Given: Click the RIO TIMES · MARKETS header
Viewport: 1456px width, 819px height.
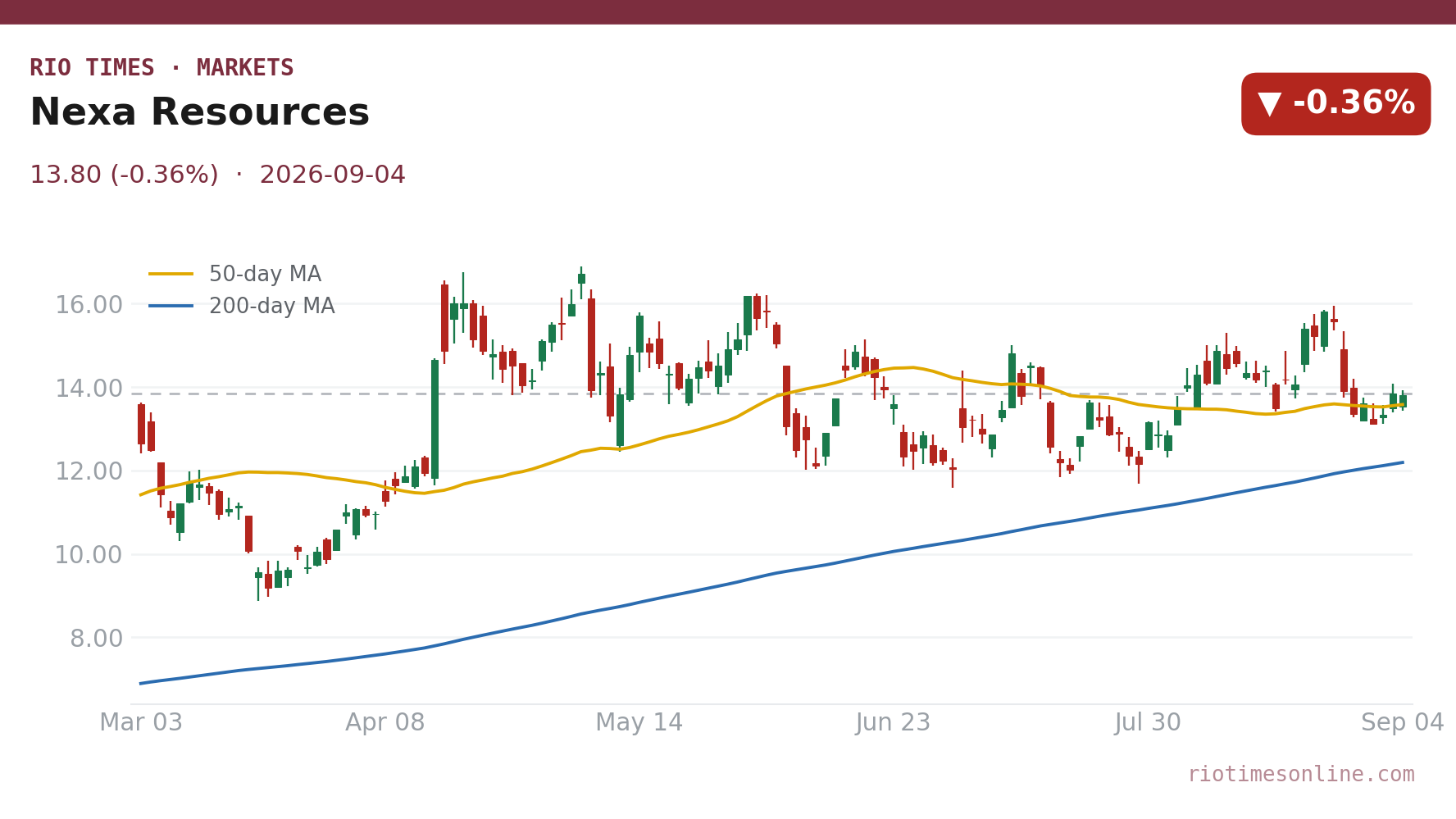Looking at the screenshot, I should (162, 68).
